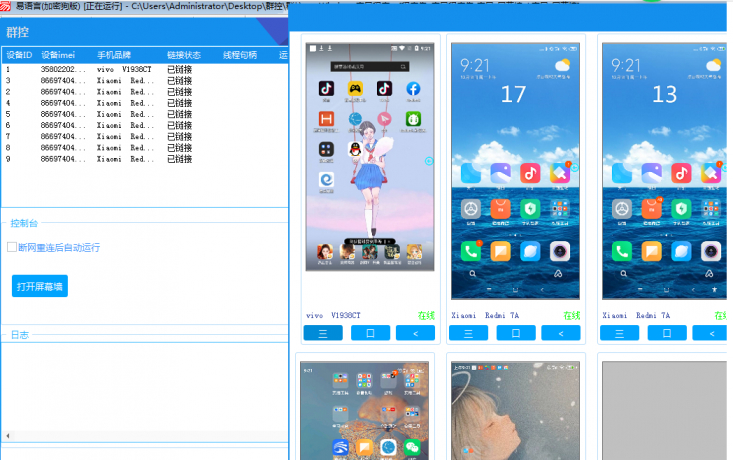Click the home button under the third phone

click(667, 333)
